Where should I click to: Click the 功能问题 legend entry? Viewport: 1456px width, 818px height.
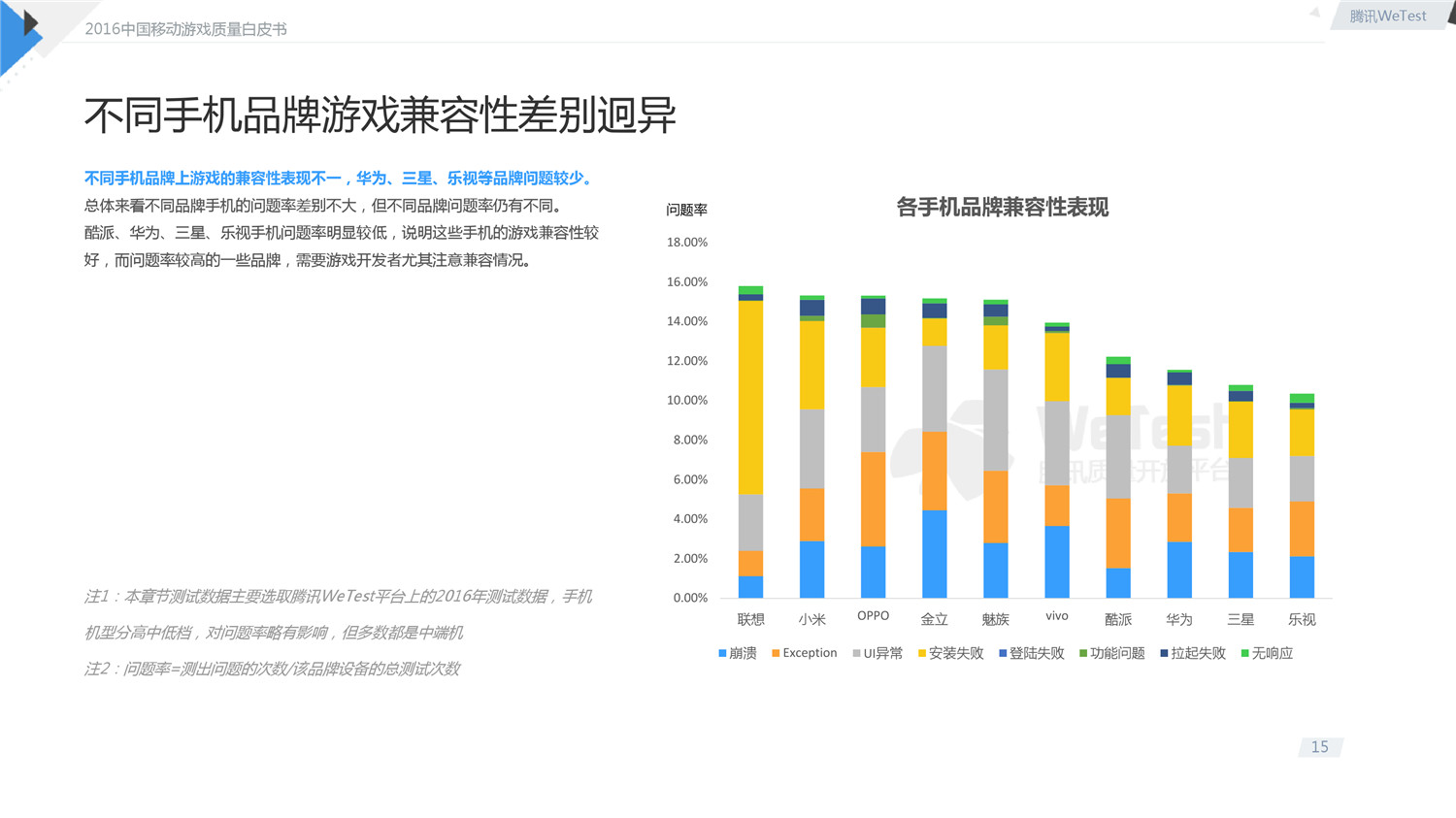[1112, 654]
